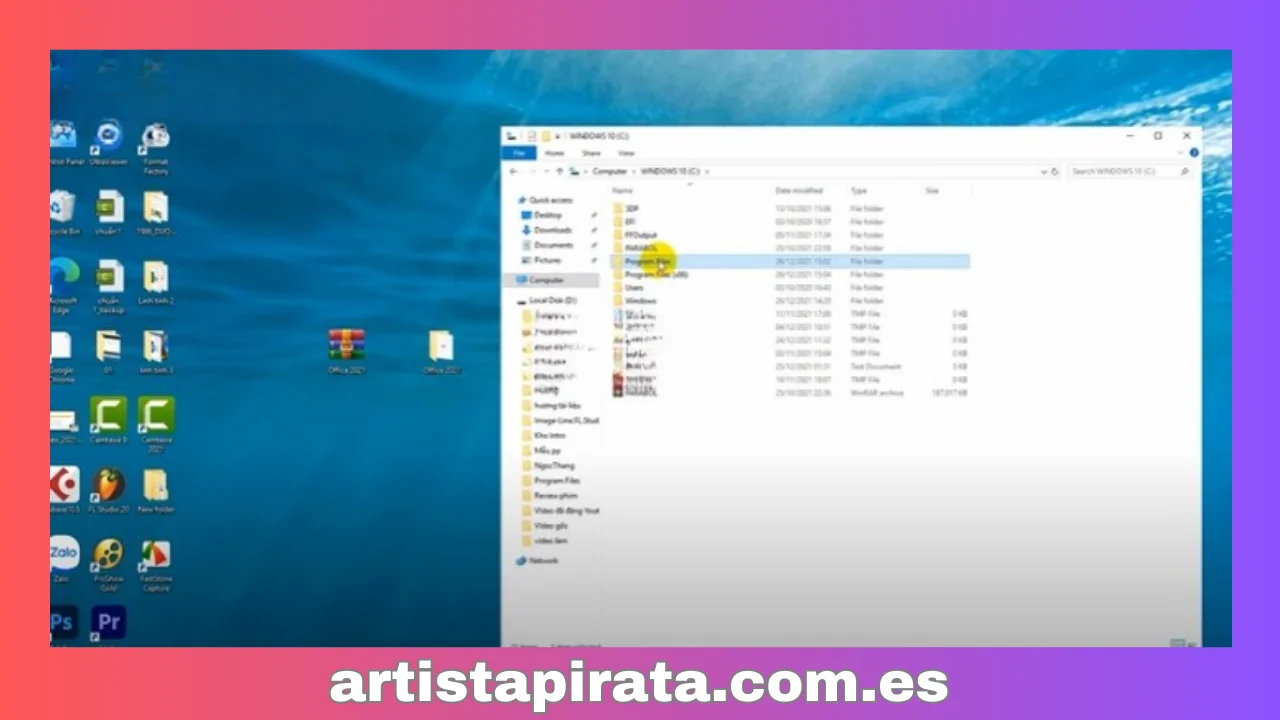Image resolution: width=1280 pixels, height=720 pixels.
Task: Select the Program Files (x86) folder row
Action: [x=789, y=274]
